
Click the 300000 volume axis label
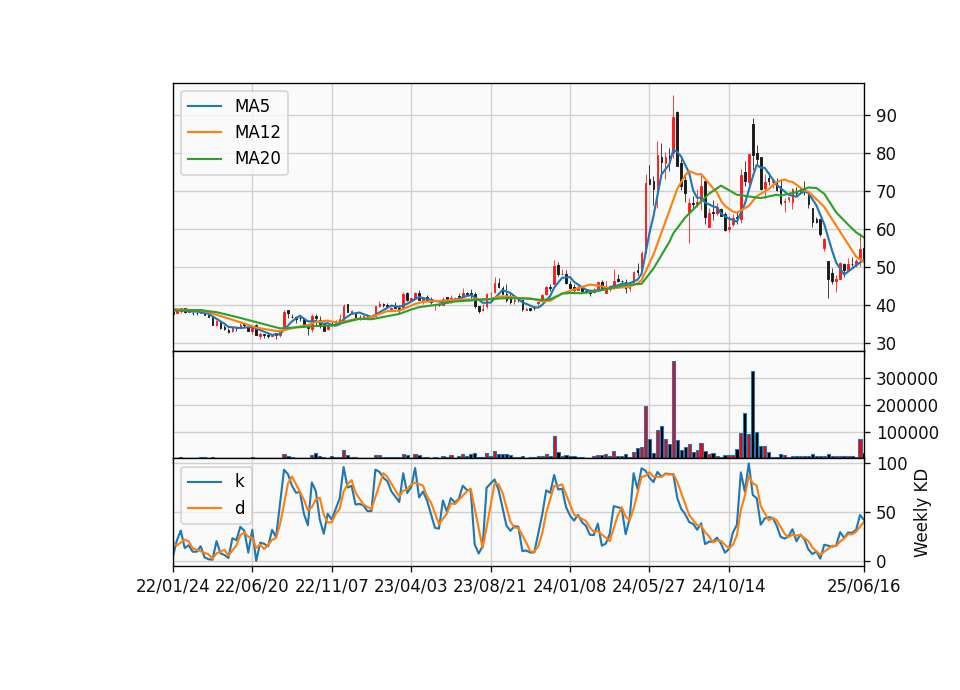click(x=907, y=379)
